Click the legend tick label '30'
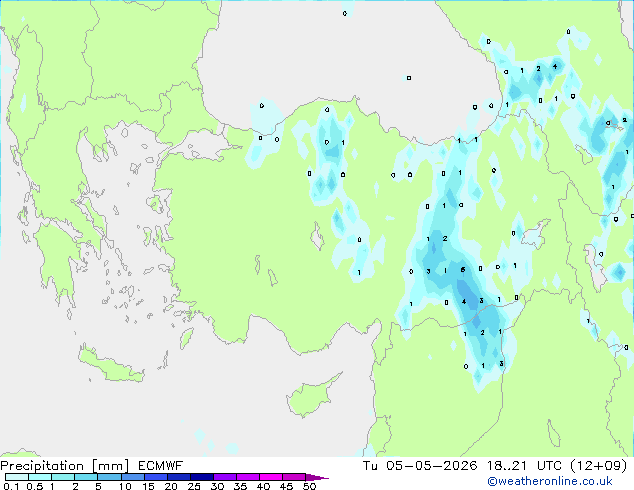This screenshot has width=634, height=490. tap(217, 486)
